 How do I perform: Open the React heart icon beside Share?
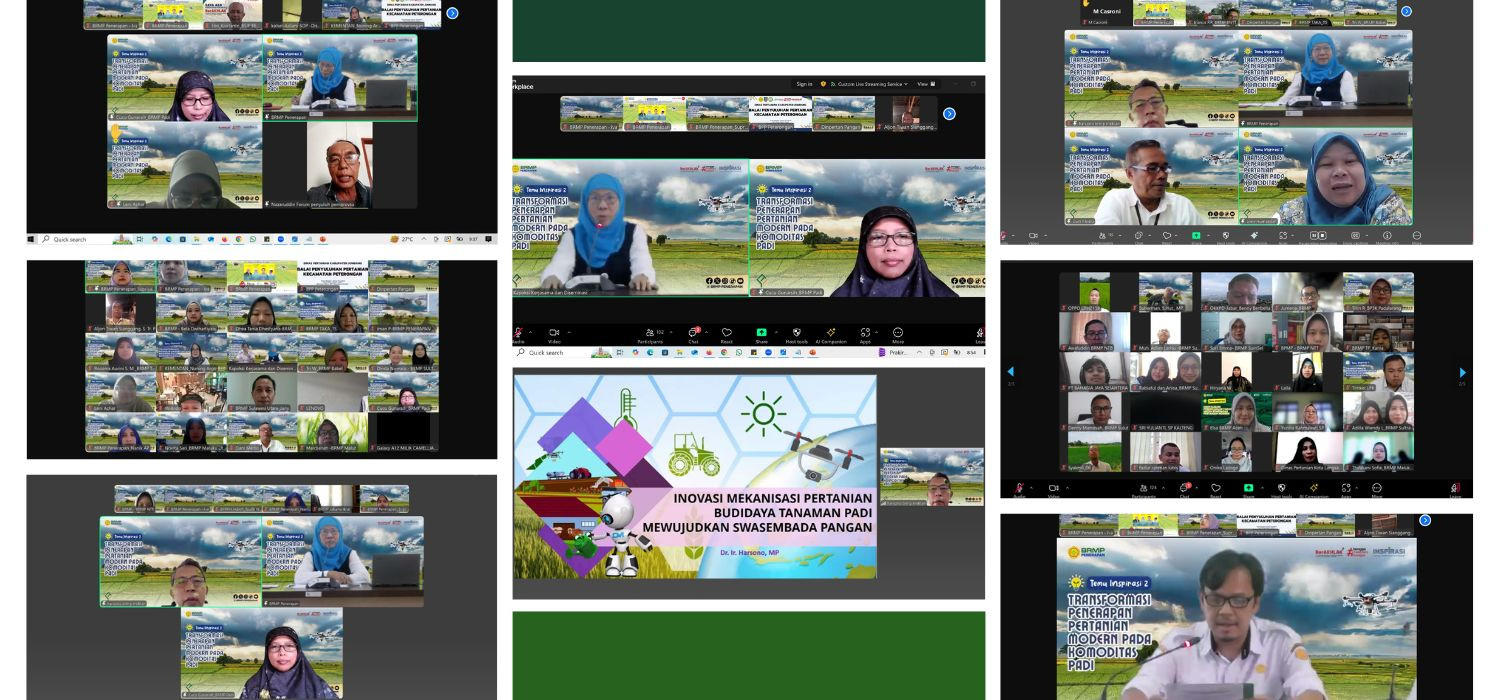[726, 334]
